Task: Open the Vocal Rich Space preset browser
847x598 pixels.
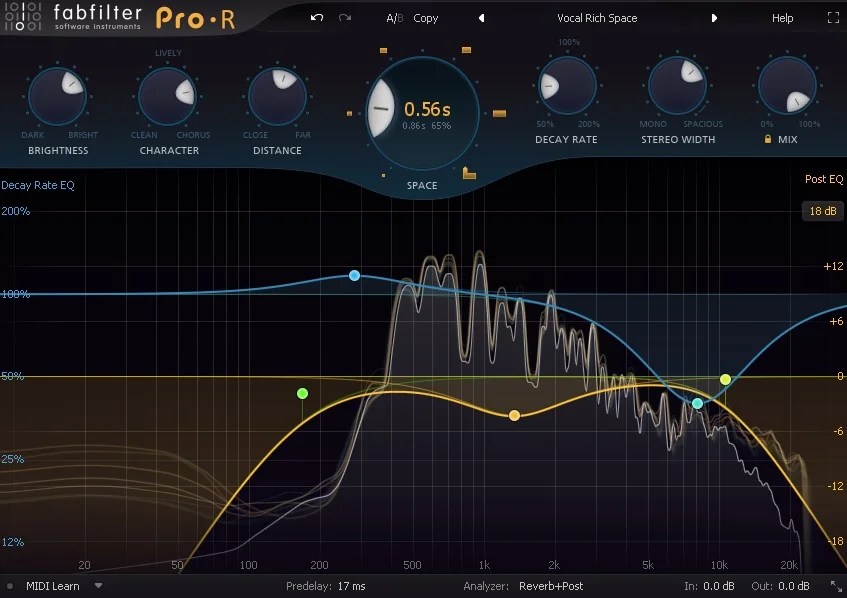Action: coord(597,17)
